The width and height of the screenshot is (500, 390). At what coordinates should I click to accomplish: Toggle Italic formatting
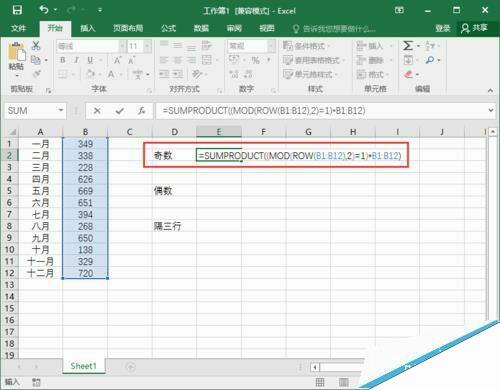pos(76,60)
